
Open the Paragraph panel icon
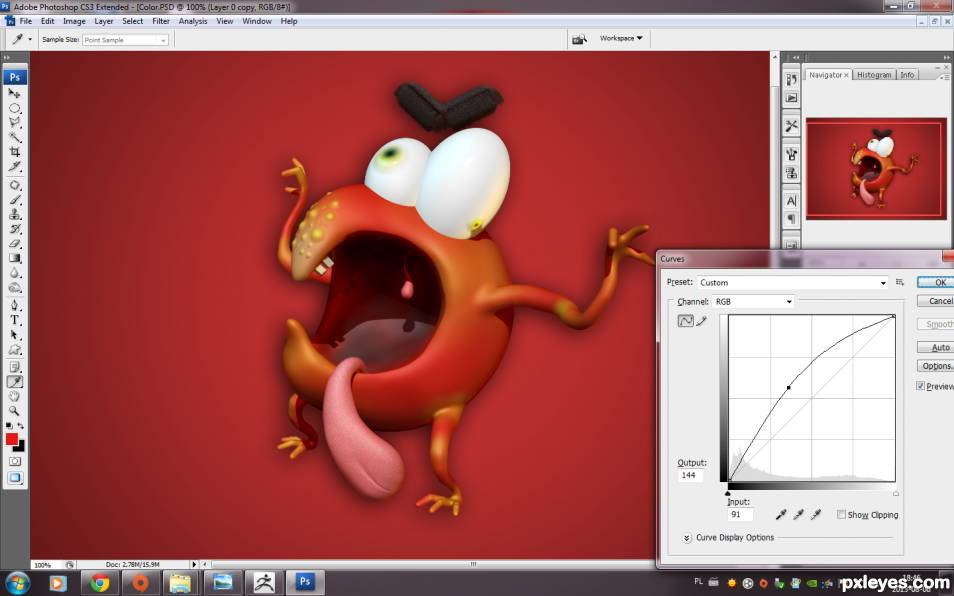click(791, 218)
